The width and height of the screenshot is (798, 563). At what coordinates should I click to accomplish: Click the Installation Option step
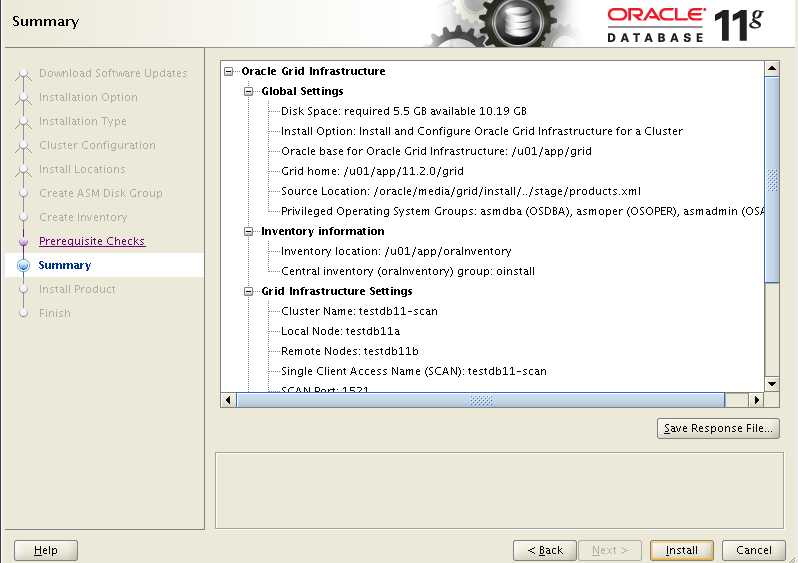[x=89, y=97]
